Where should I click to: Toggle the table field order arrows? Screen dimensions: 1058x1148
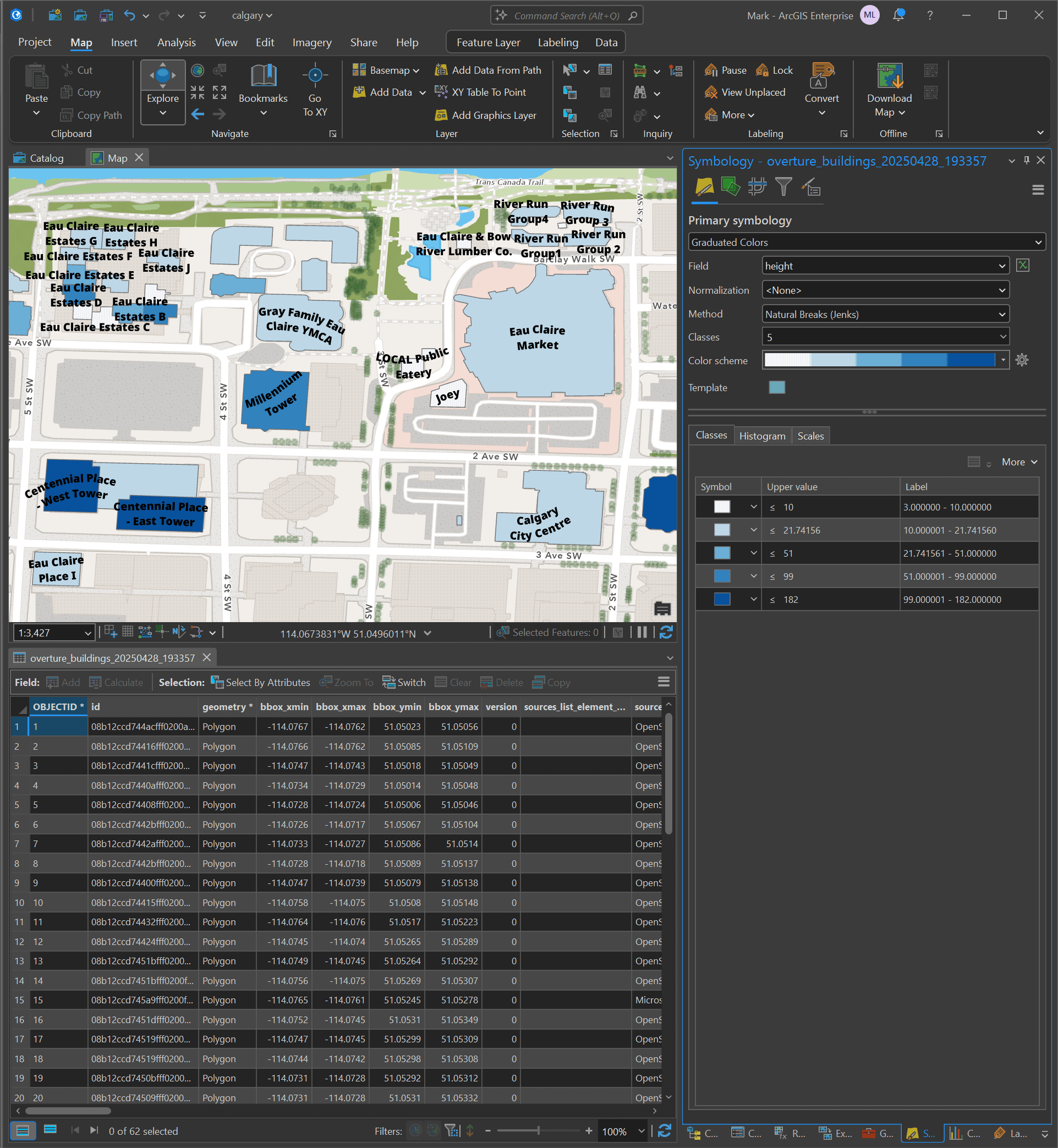click(x=469, y=1131)
